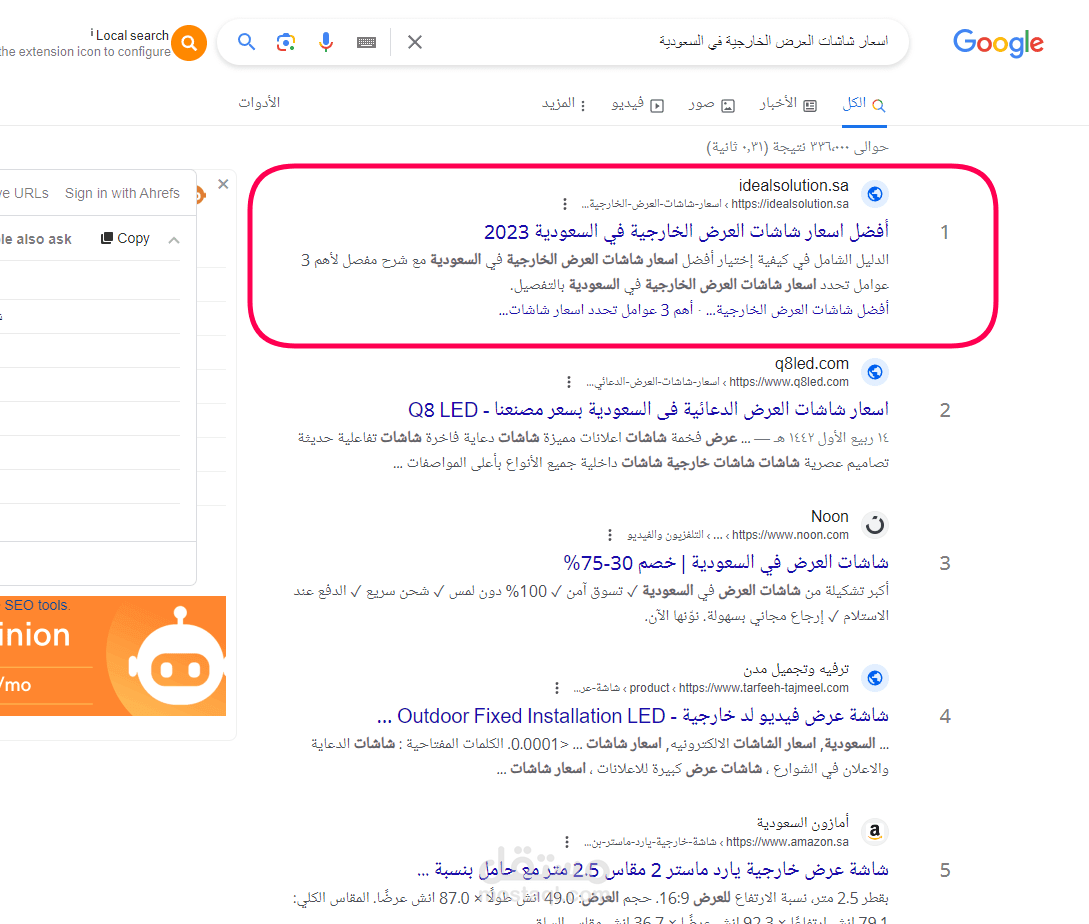Open the on-screen keyboard icon in search bar
The image size is (1089, 924).
pyautogui.click(x=365, y=42)
